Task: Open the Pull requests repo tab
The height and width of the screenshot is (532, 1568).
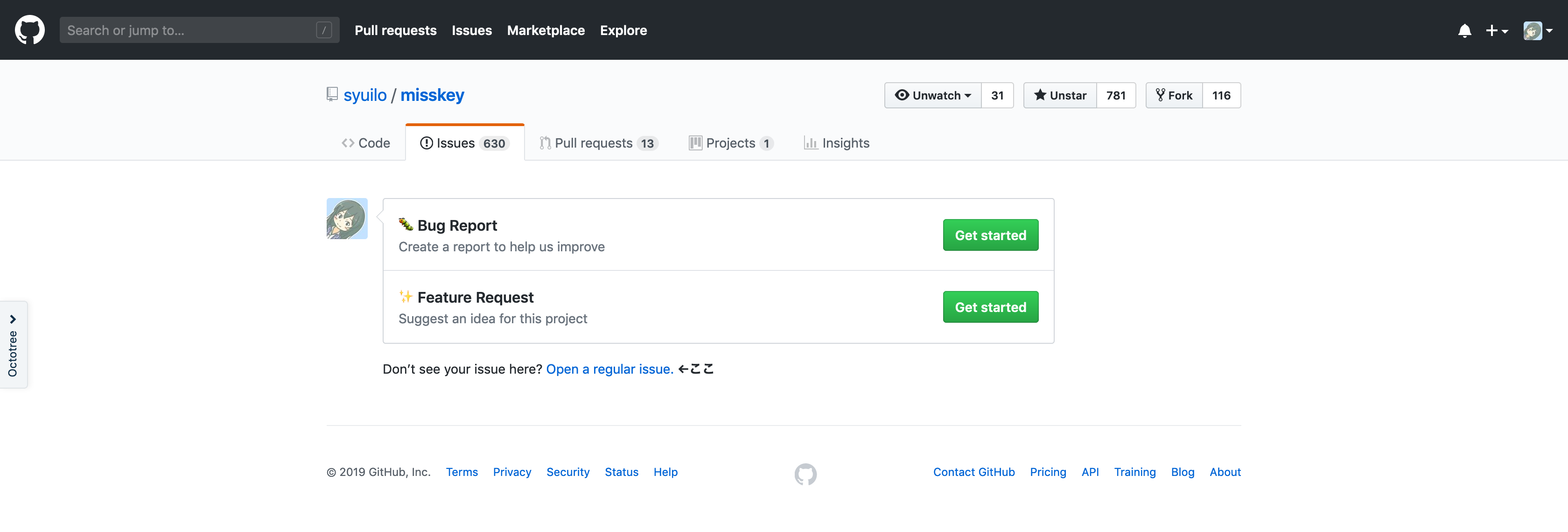Action: [x=598, y=143]
